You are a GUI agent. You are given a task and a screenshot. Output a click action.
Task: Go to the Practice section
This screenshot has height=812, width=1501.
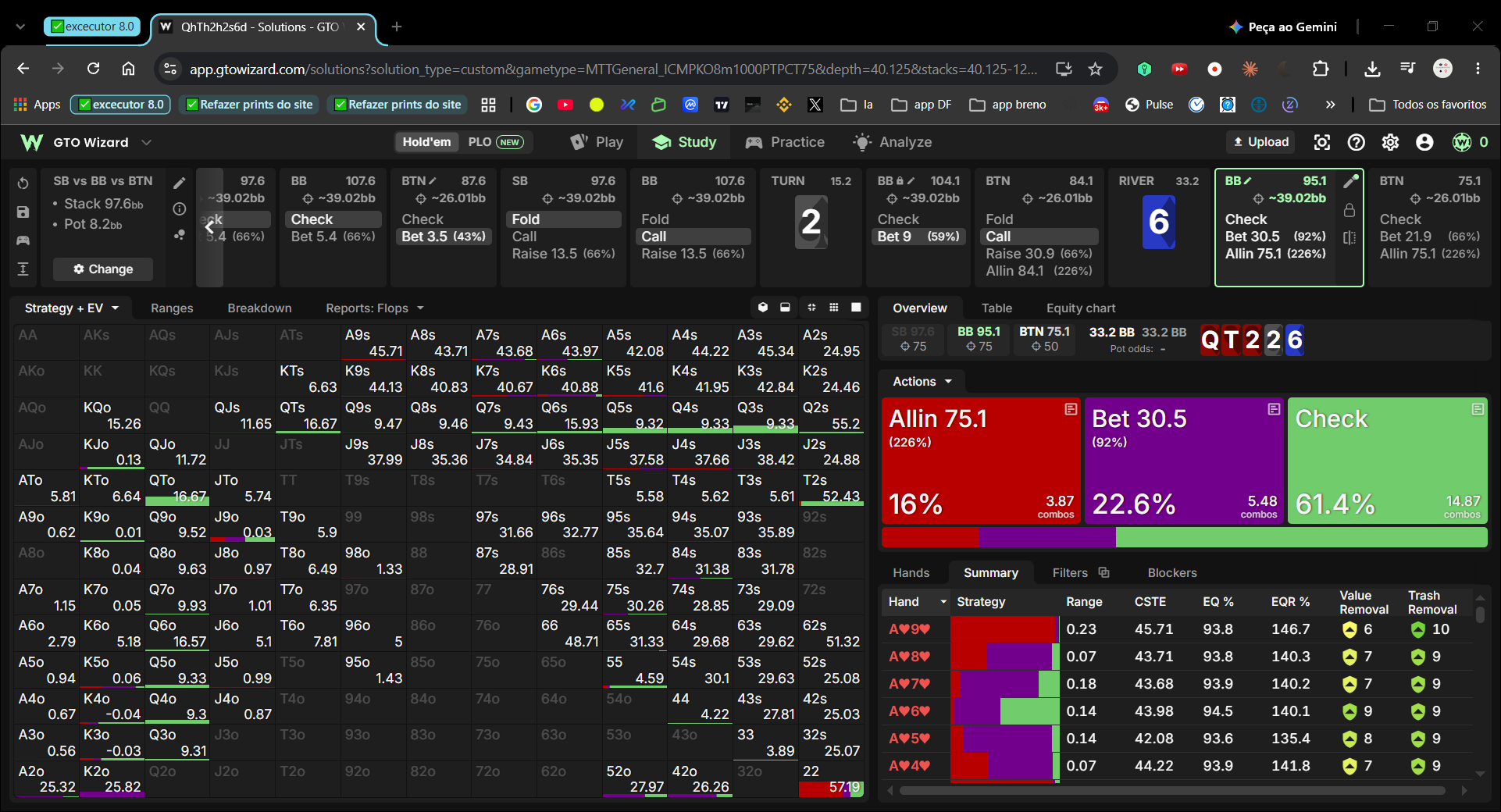pyautogui.click(x=785, y=142)
